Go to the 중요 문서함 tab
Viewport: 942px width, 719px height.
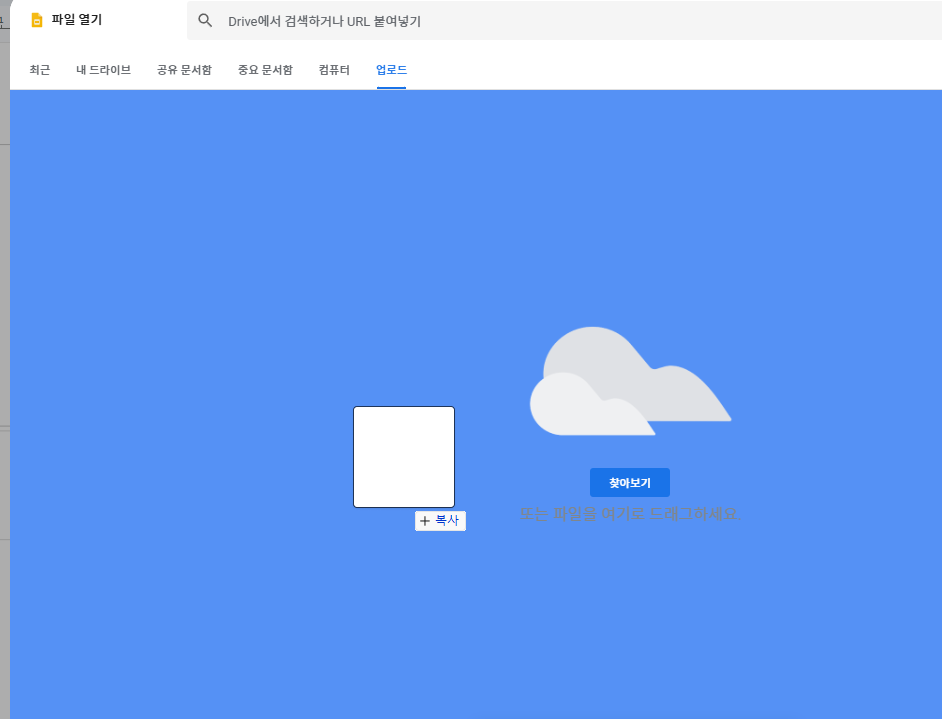click(x=265, y=70)
